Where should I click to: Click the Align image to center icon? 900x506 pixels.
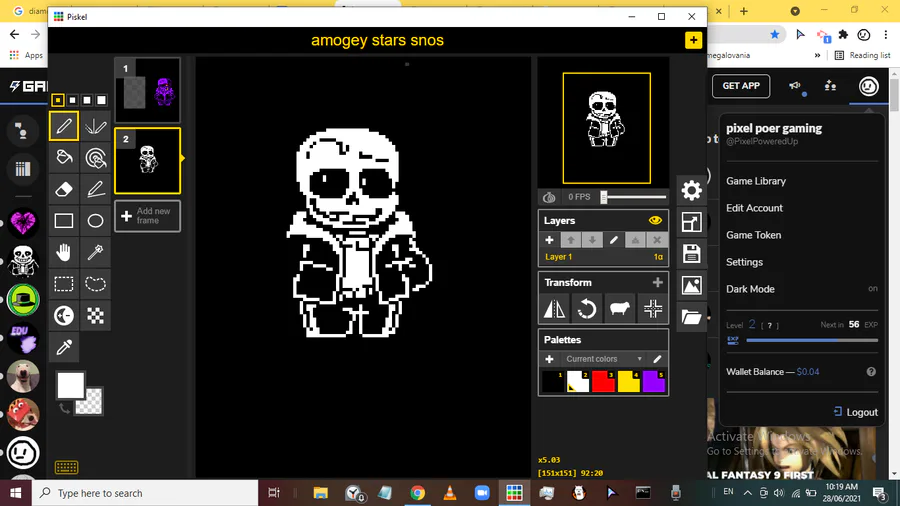(653, 309)
